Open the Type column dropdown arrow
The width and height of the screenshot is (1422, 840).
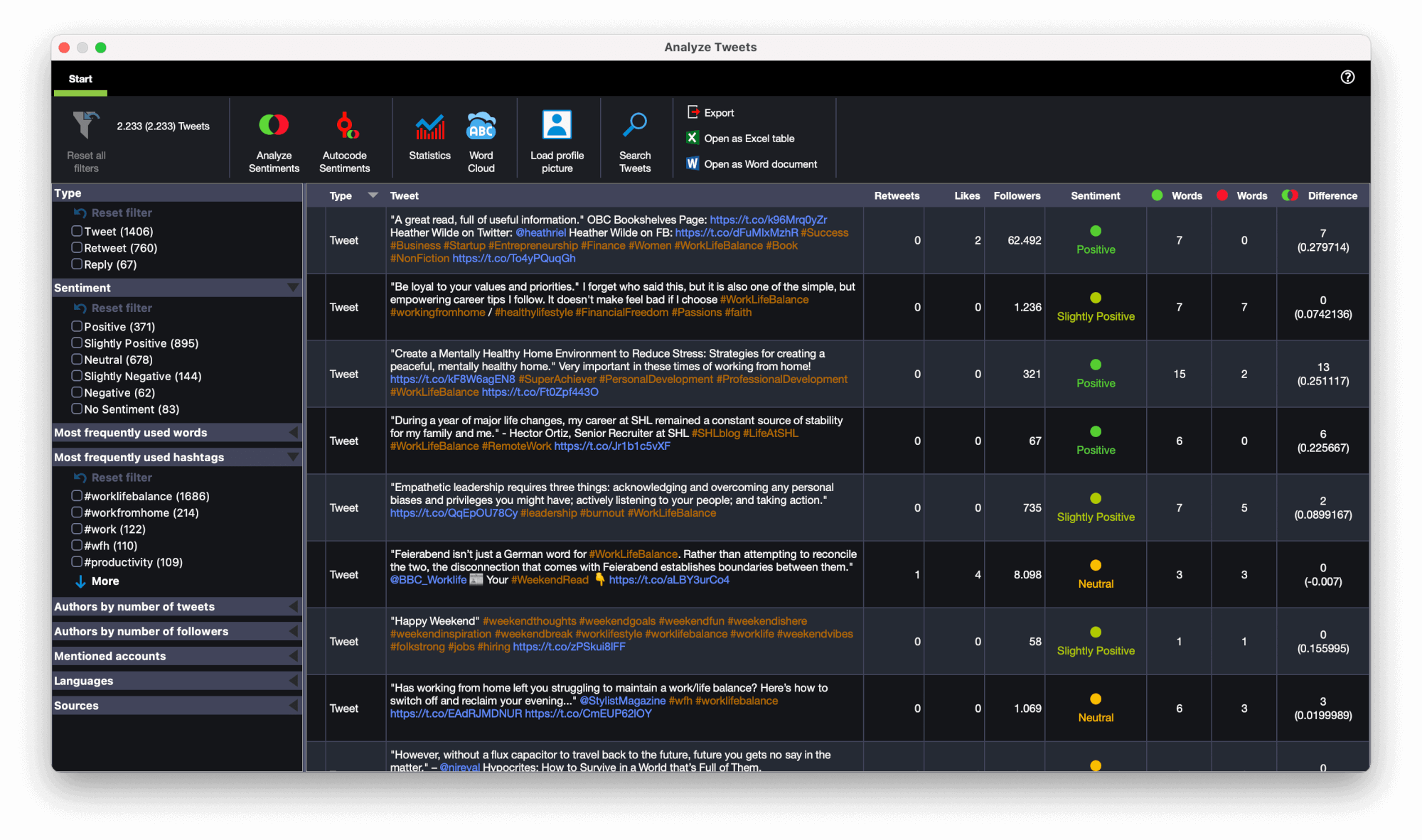point(373,195)
